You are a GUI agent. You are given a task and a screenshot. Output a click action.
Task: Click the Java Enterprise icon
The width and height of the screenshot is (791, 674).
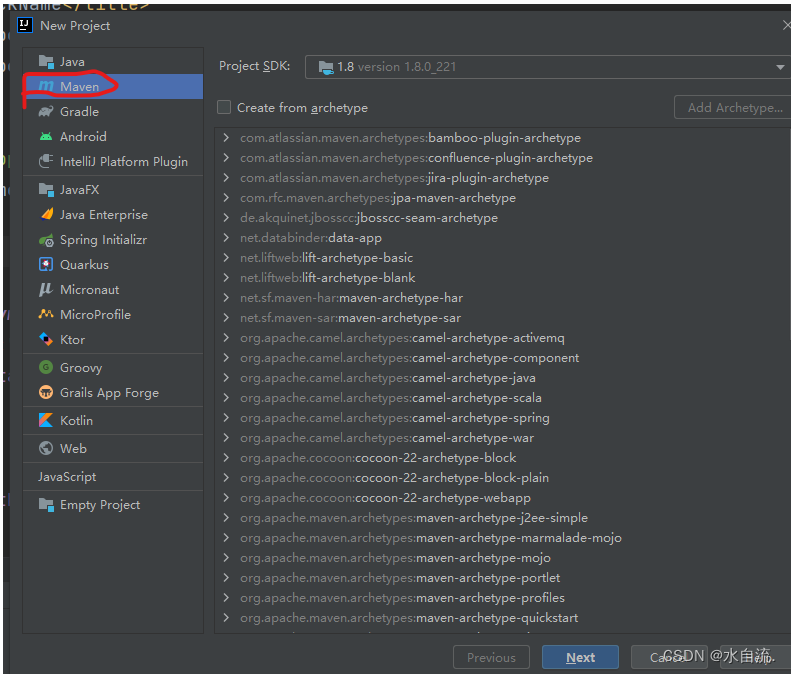click(x=46, y=214)
